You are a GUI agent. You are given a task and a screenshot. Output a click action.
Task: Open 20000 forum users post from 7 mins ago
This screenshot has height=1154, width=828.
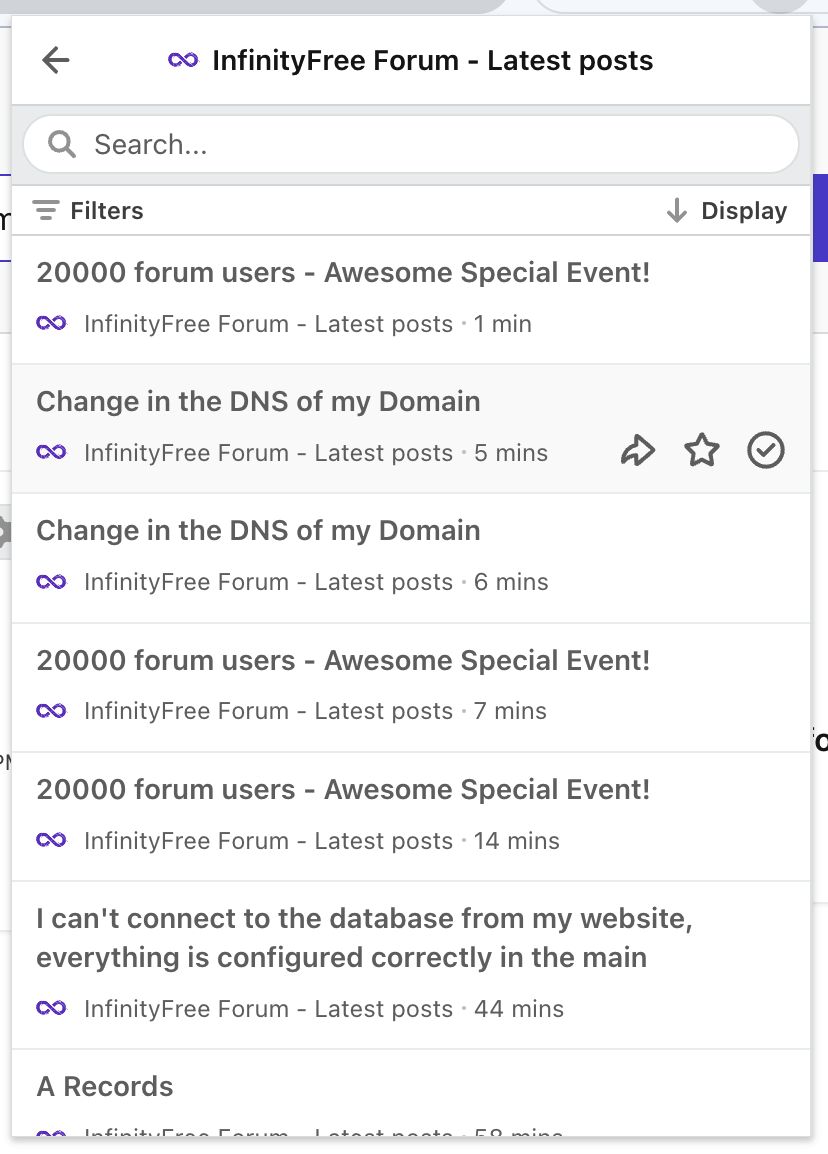343,661
